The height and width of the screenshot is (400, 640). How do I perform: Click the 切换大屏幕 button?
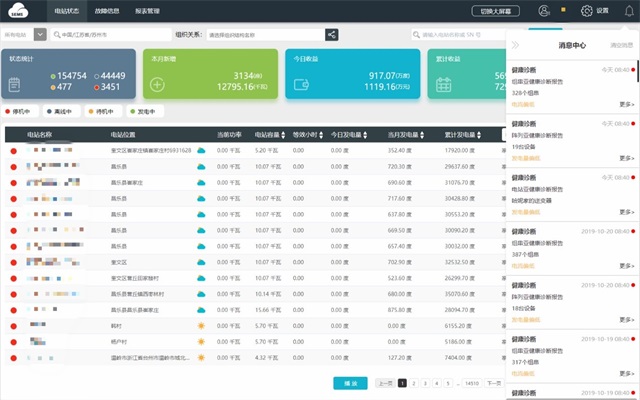click(495, 11)
